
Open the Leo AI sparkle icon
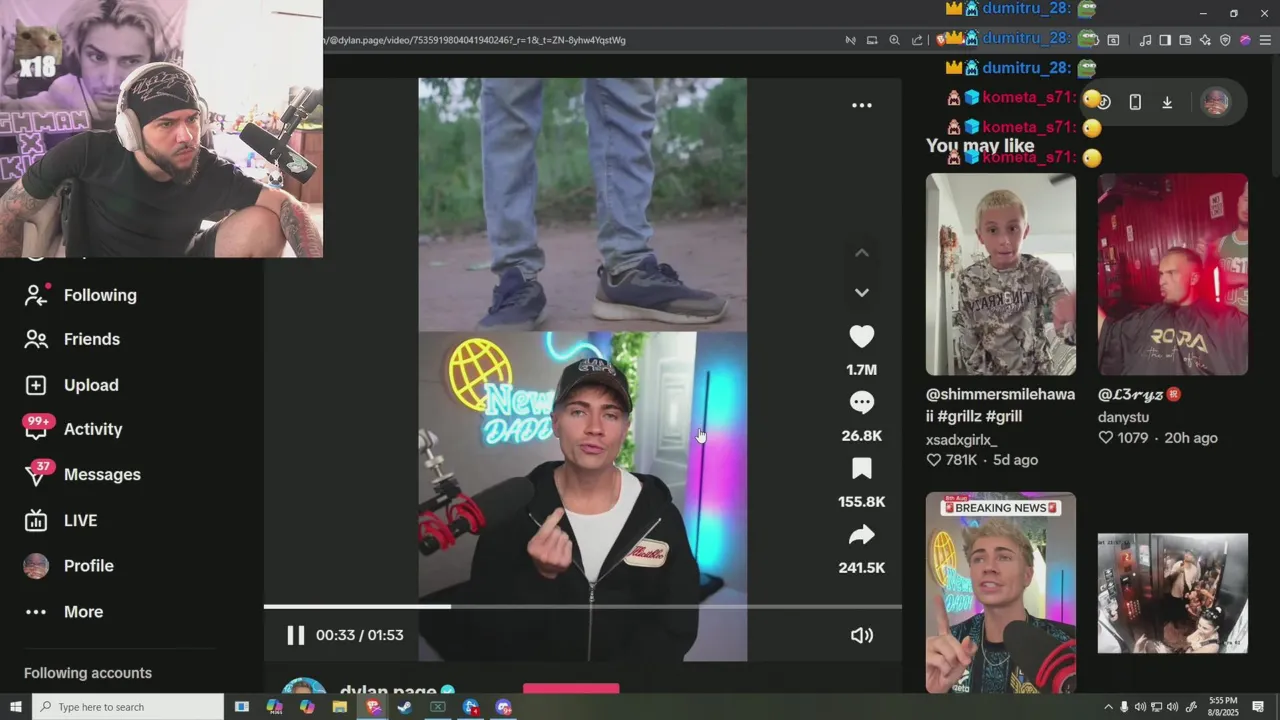coord(1205,40)
